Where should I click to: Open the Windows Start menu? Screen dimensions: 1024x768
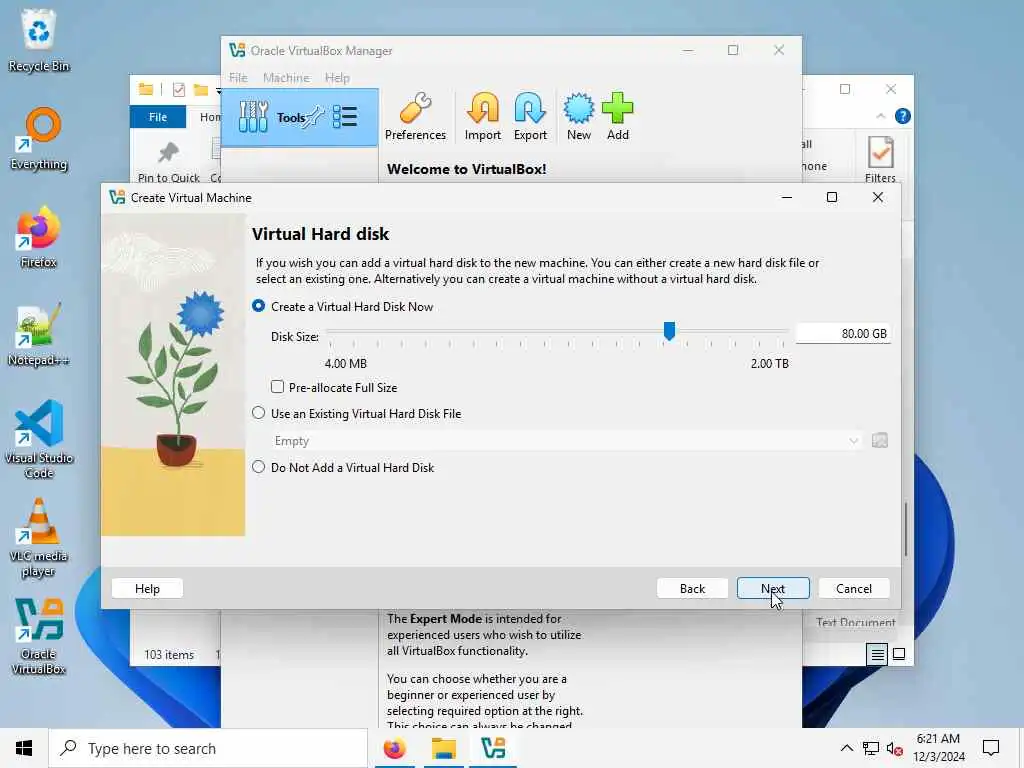(x=24, y=748)
